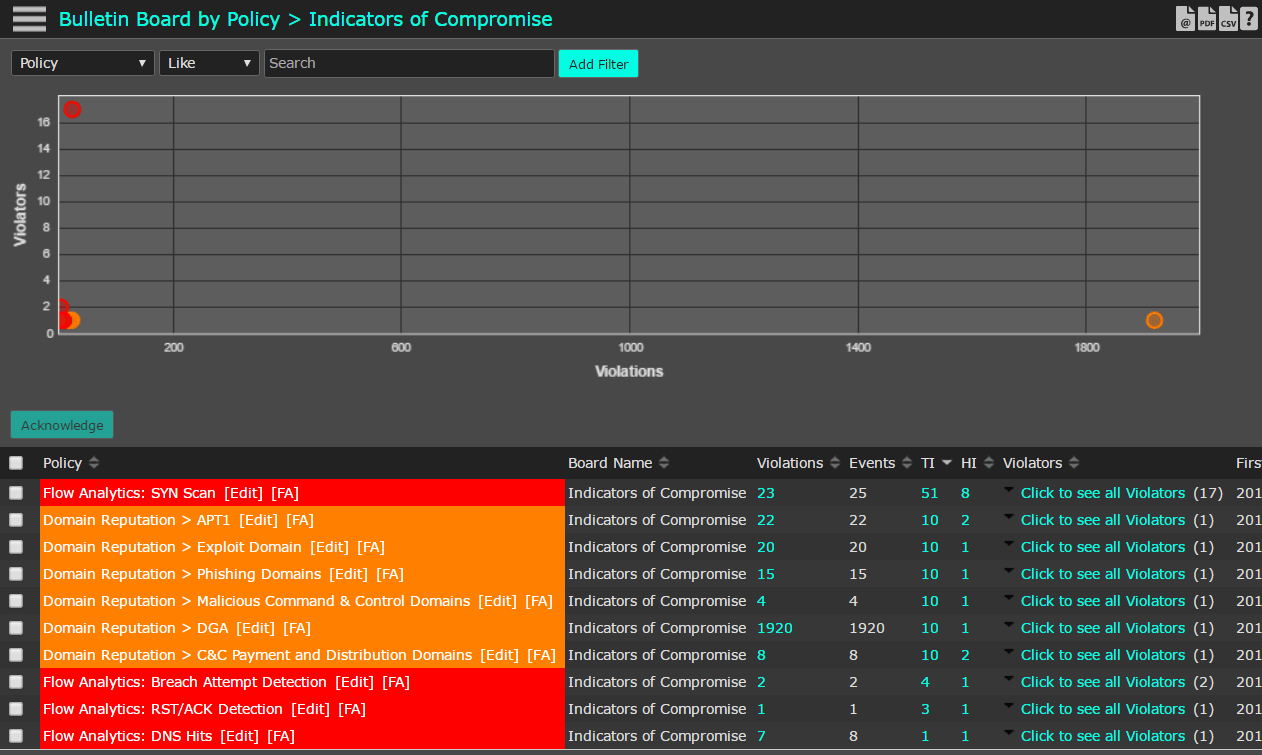
Task: Check the Phishing Domains row checkbox
Action: [x=16, y=574]
